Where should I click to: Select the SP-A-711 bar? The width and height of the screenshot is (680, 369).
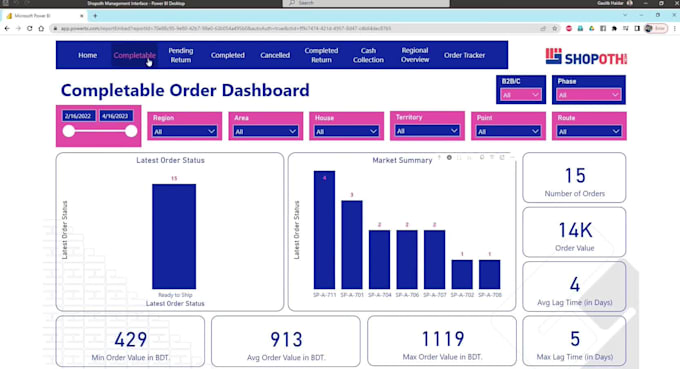click(324, 230)
